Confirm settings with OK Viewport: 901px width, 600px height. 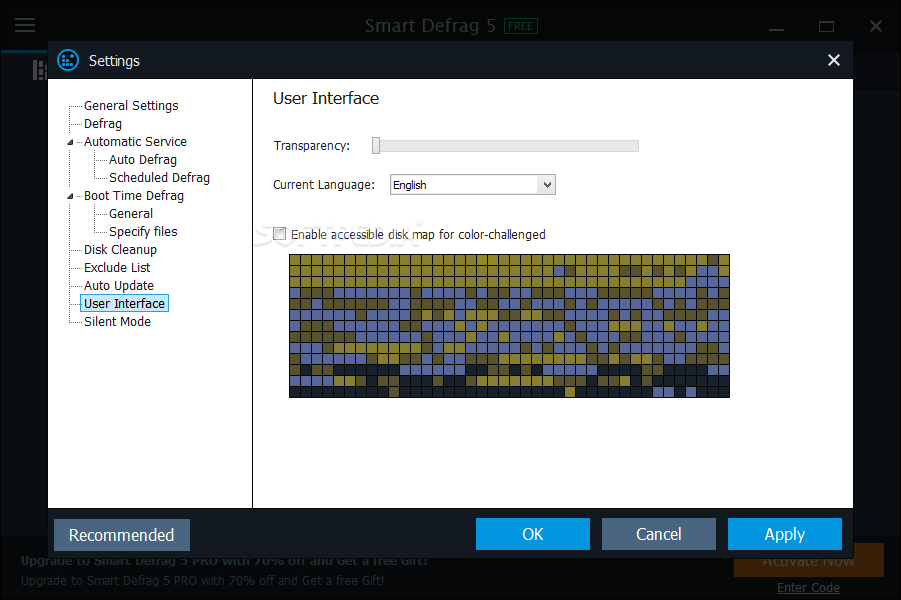(533, 534)
